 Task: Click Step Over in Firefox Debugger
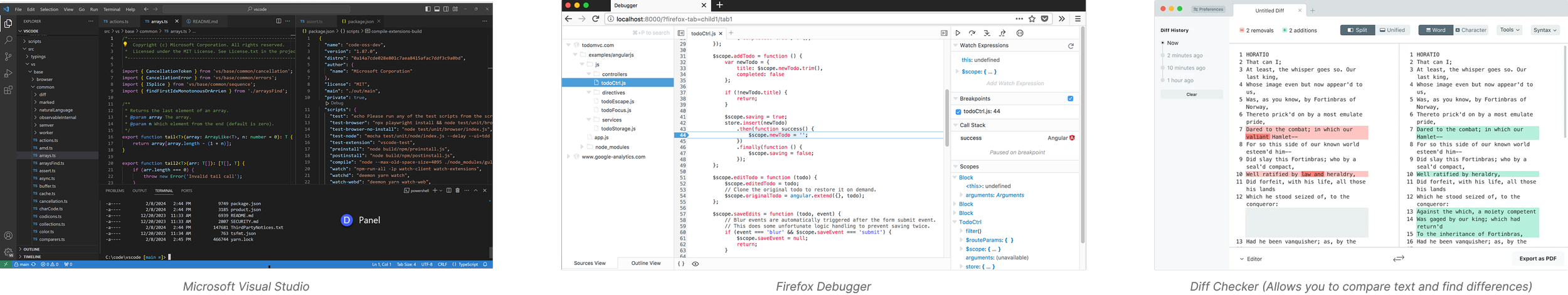[x=972, y=33]
